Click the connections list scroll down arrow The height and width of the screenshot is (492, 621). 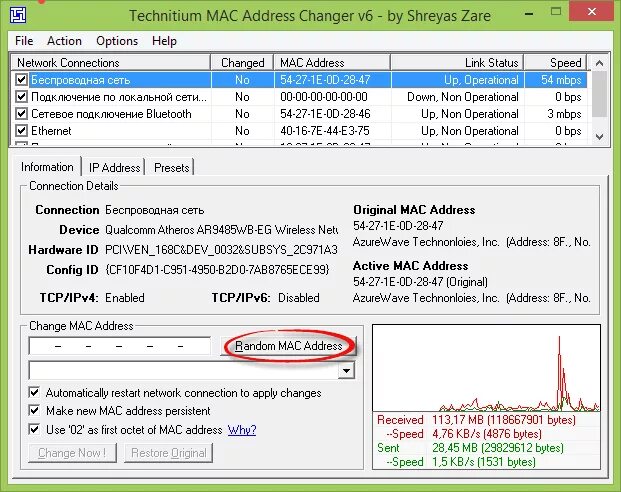point(599,137)
